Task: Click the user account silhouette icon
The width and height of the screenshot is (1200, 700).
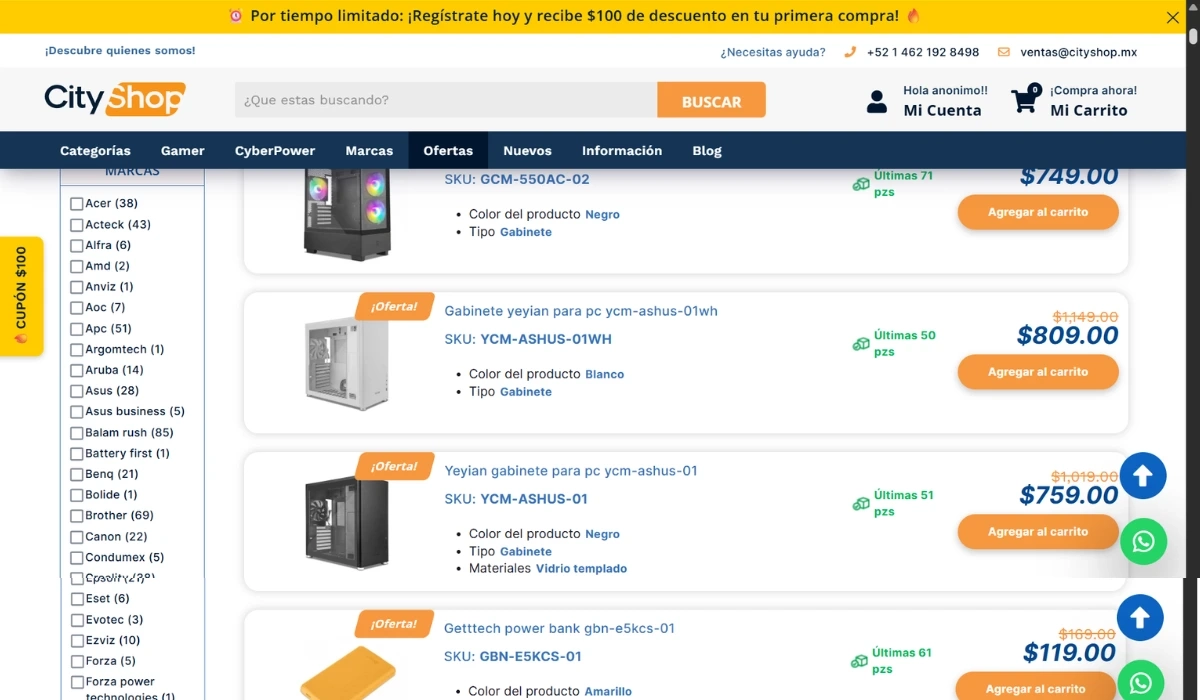Action: [x=877, y=101]
